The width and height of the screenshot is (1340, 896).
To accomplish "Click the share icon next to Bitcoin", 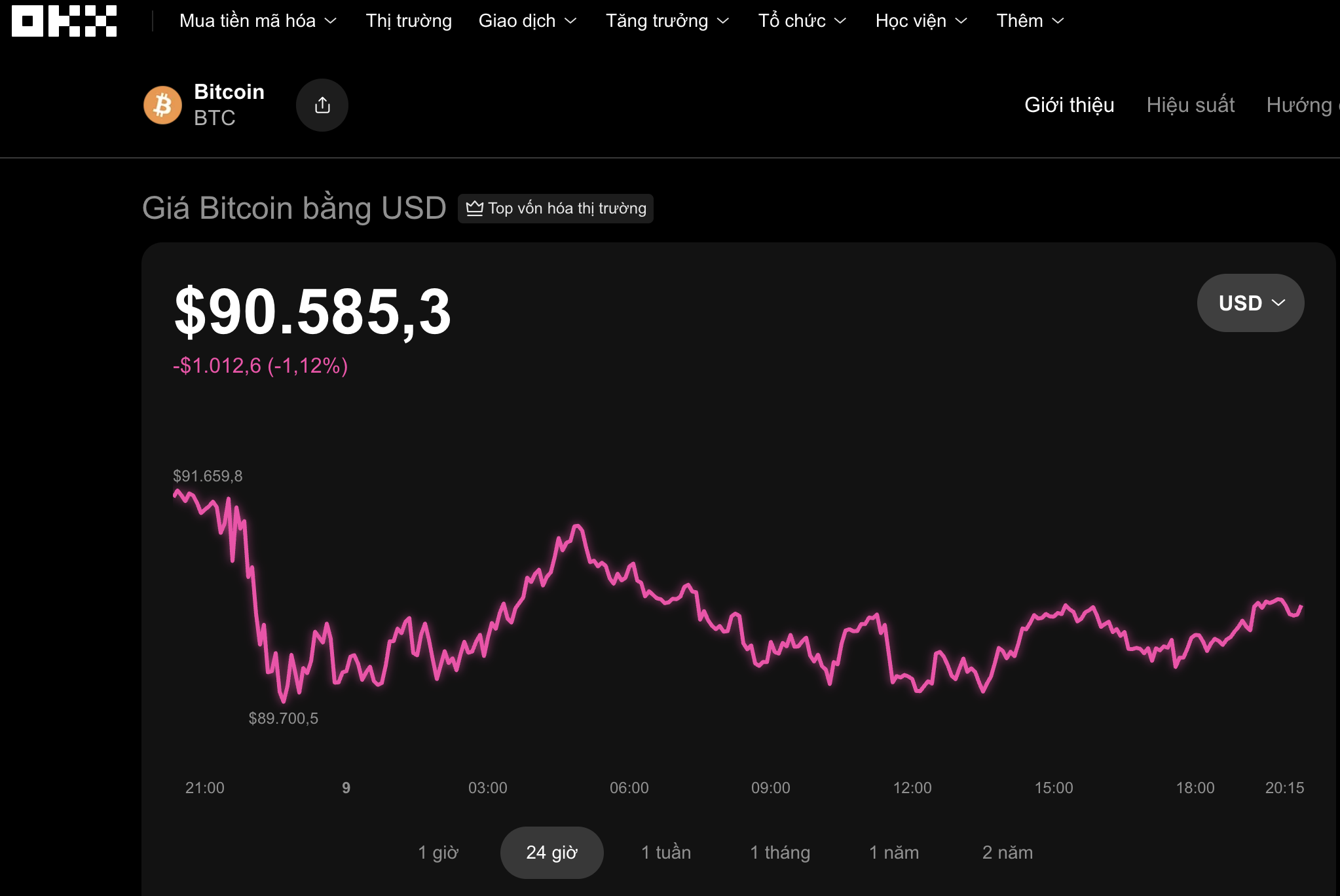I will coord(322,104).
